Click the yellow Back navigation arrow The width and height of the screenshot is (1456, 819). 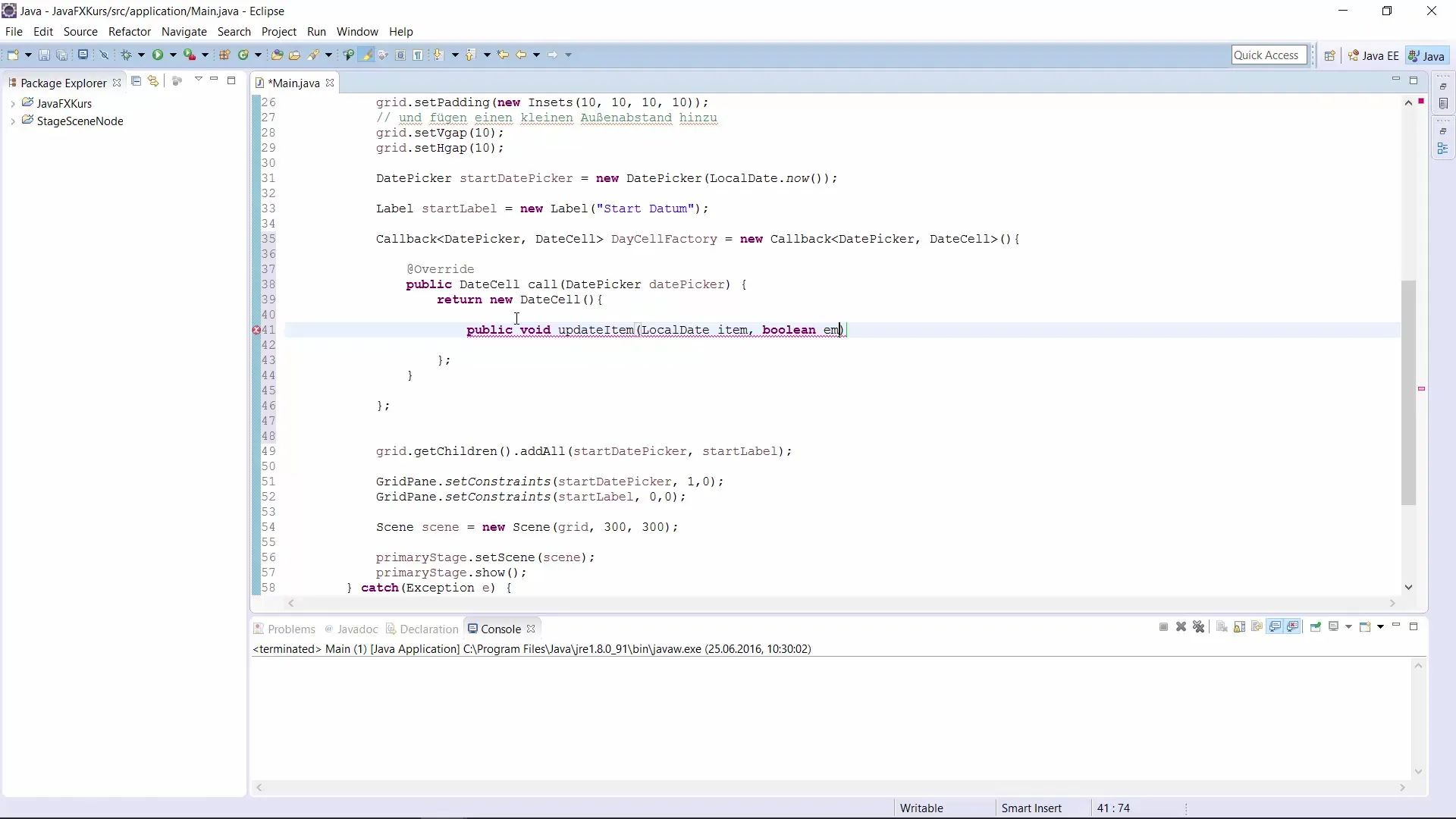(x=521, y=55)
